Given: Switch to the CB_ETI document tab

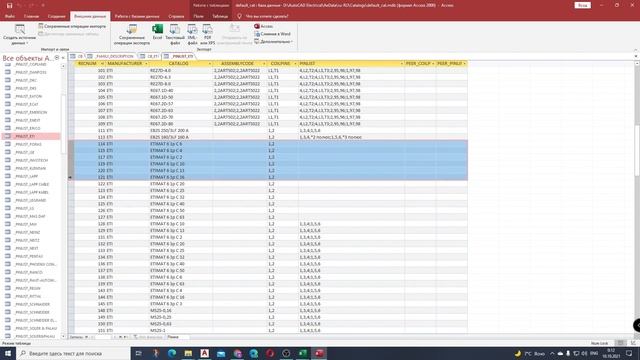Looking at the screenshot, I should tap(149, 56).
